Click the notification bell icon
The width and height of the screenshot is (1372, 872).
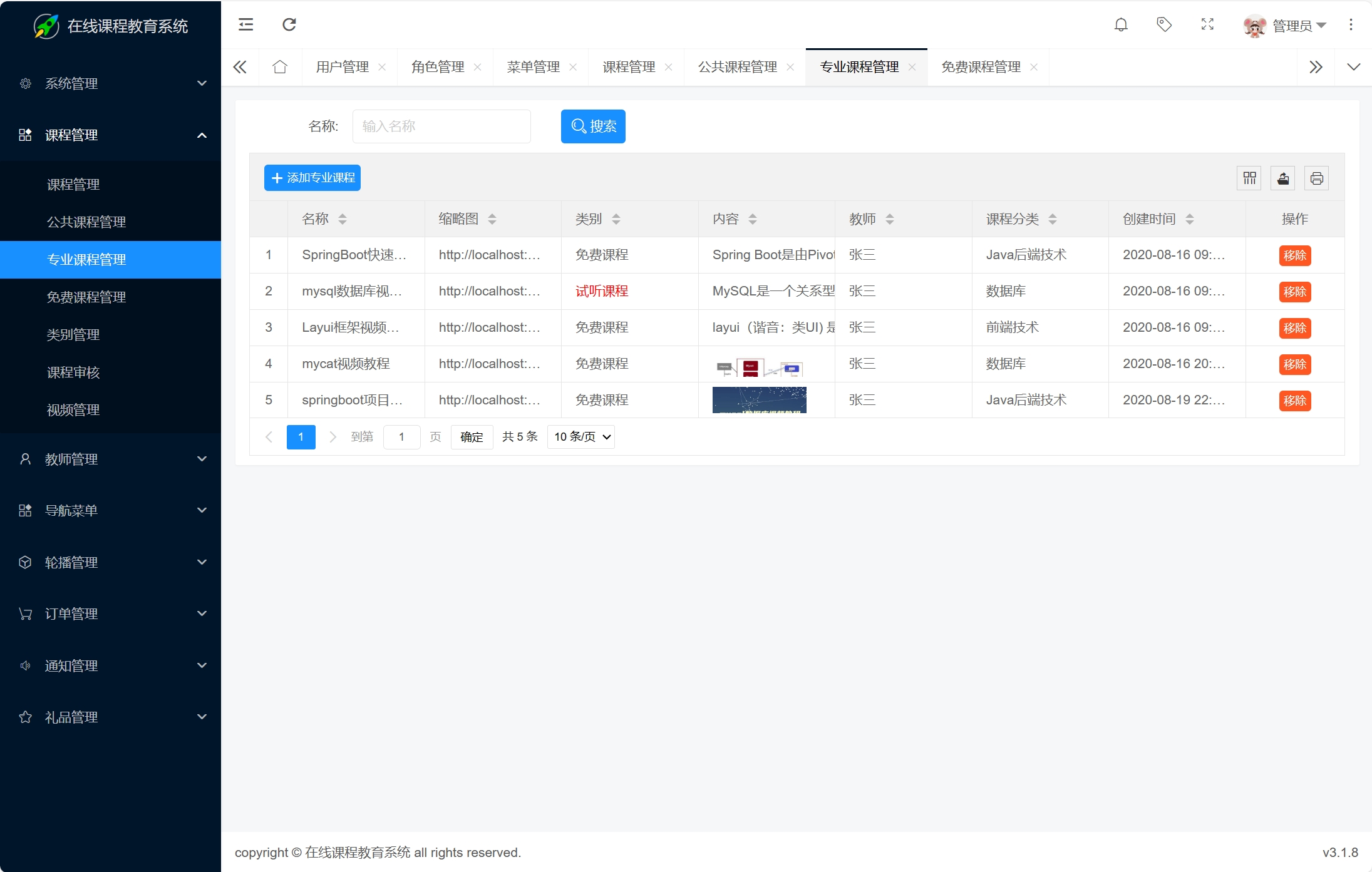pyautogui.click(x=1121, y=25)
